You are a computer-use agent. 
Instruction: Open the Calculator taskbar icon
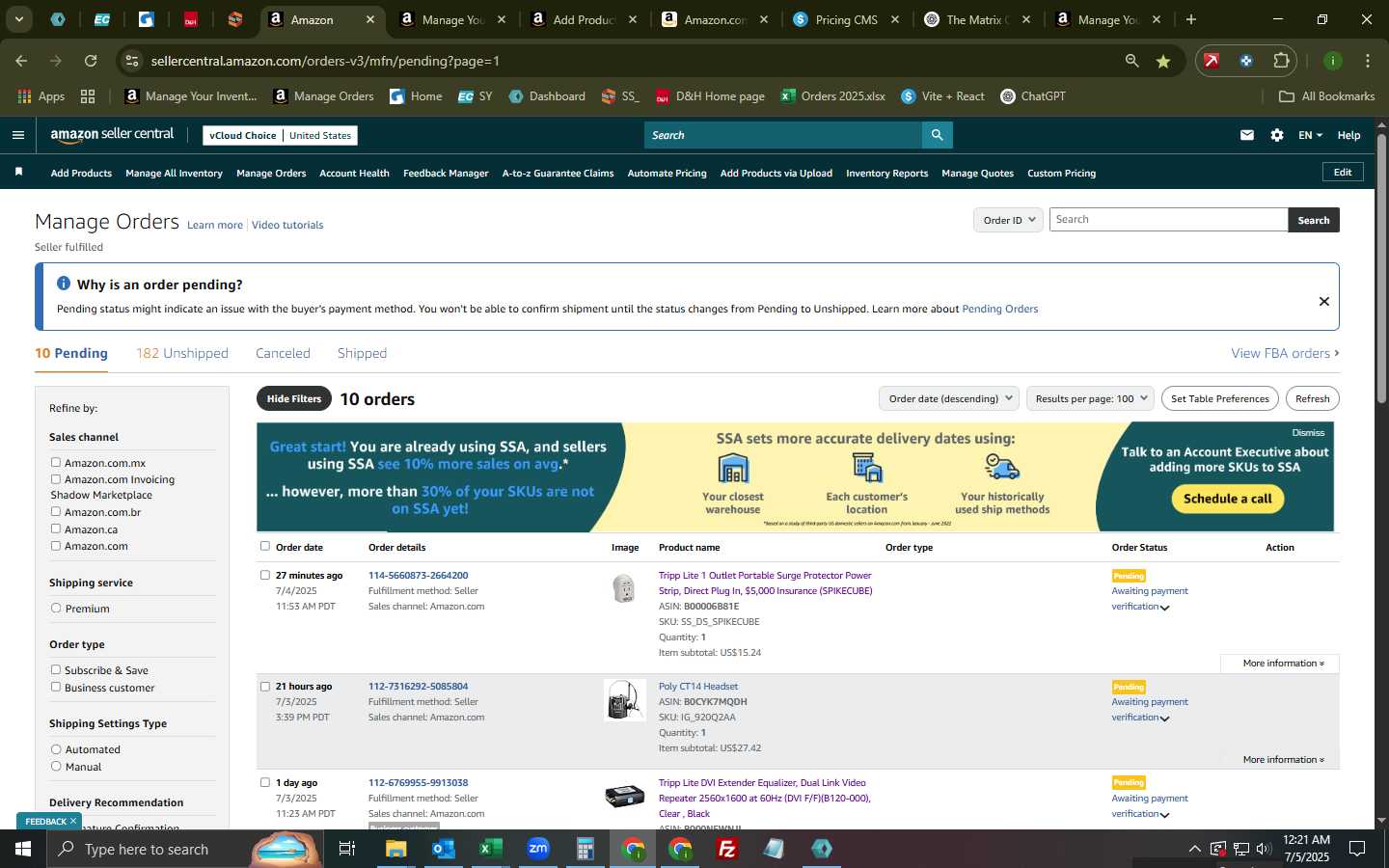coord(585,849)
